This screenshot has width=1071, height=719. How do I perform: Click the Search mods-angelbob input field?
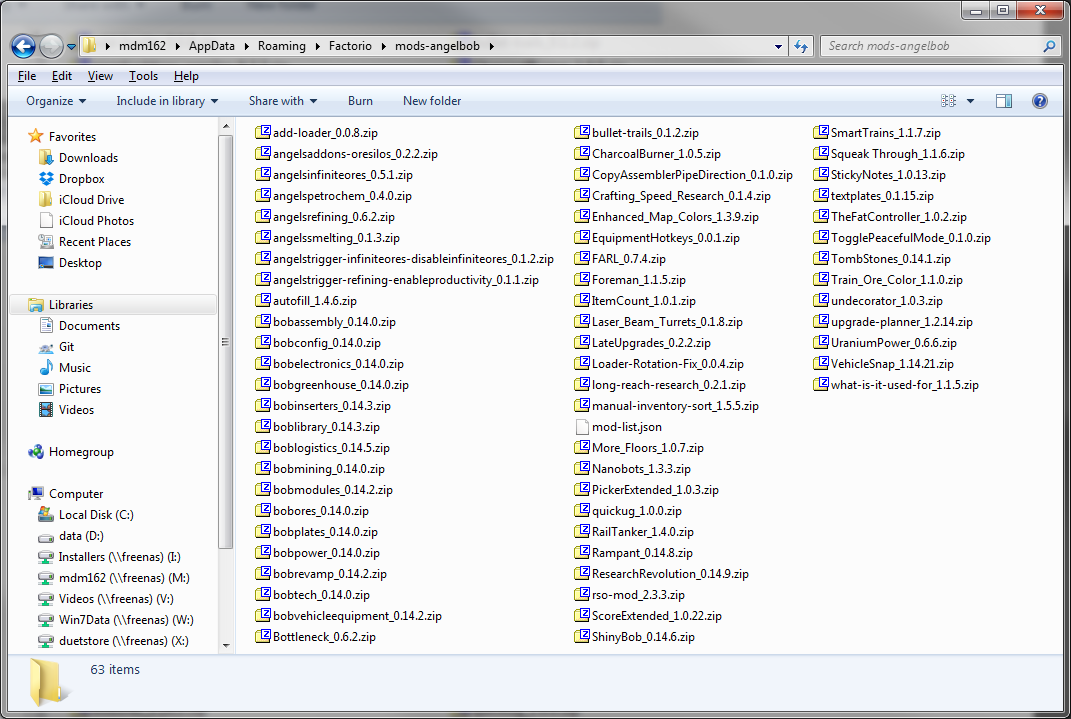pyautogui.click(x=930, y=46)
